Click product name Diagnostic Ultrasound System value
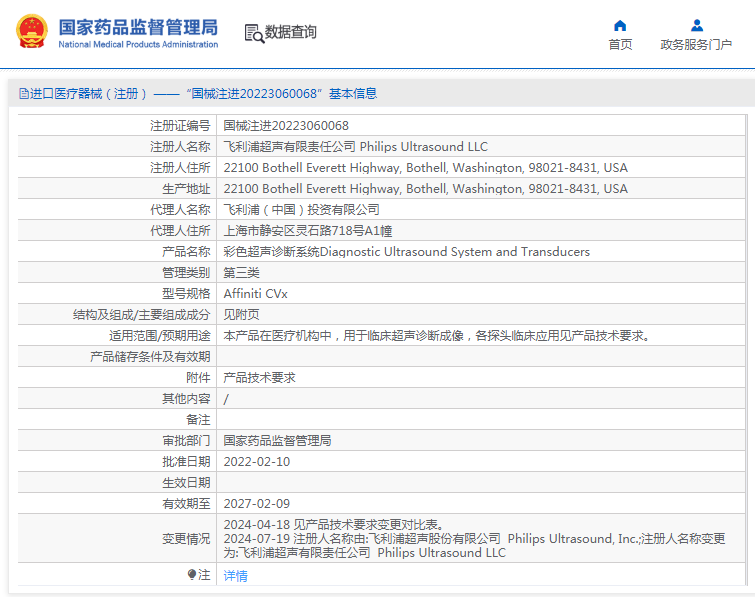The width and height of the screenshot is (755, 597). click(406, 252)
